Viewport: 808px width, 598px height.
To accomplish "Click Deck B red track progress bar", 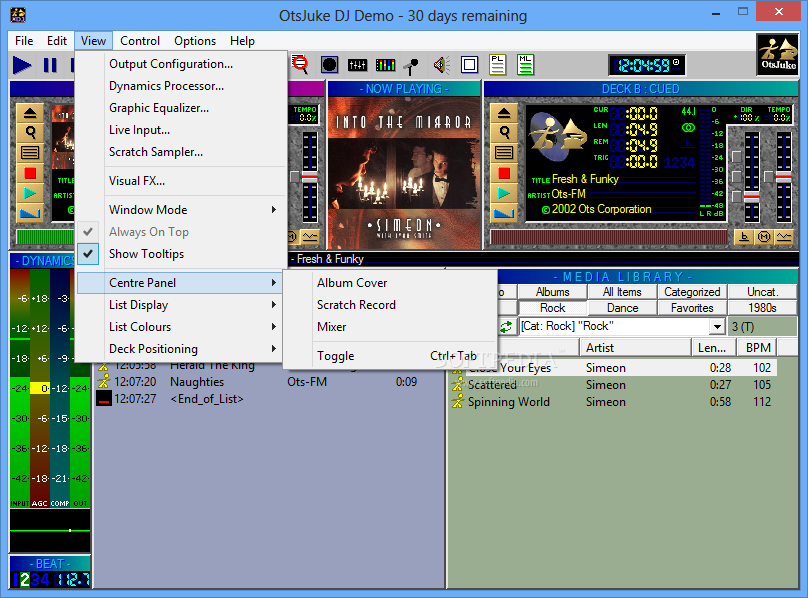I will pos(608,237).
